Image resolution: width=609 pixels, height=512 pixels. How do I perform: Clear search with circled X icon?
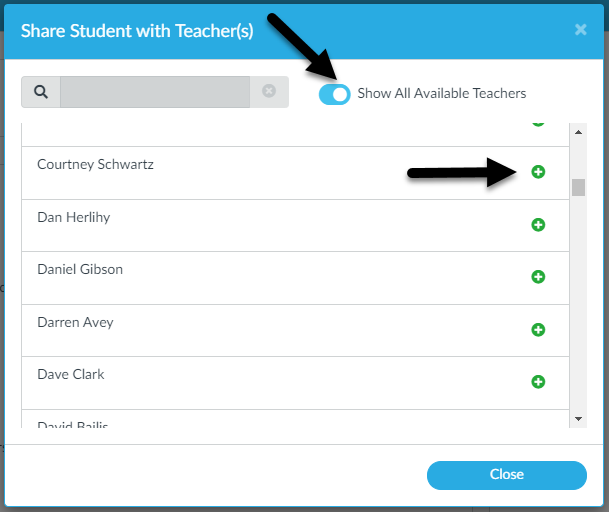click(269, 91)
